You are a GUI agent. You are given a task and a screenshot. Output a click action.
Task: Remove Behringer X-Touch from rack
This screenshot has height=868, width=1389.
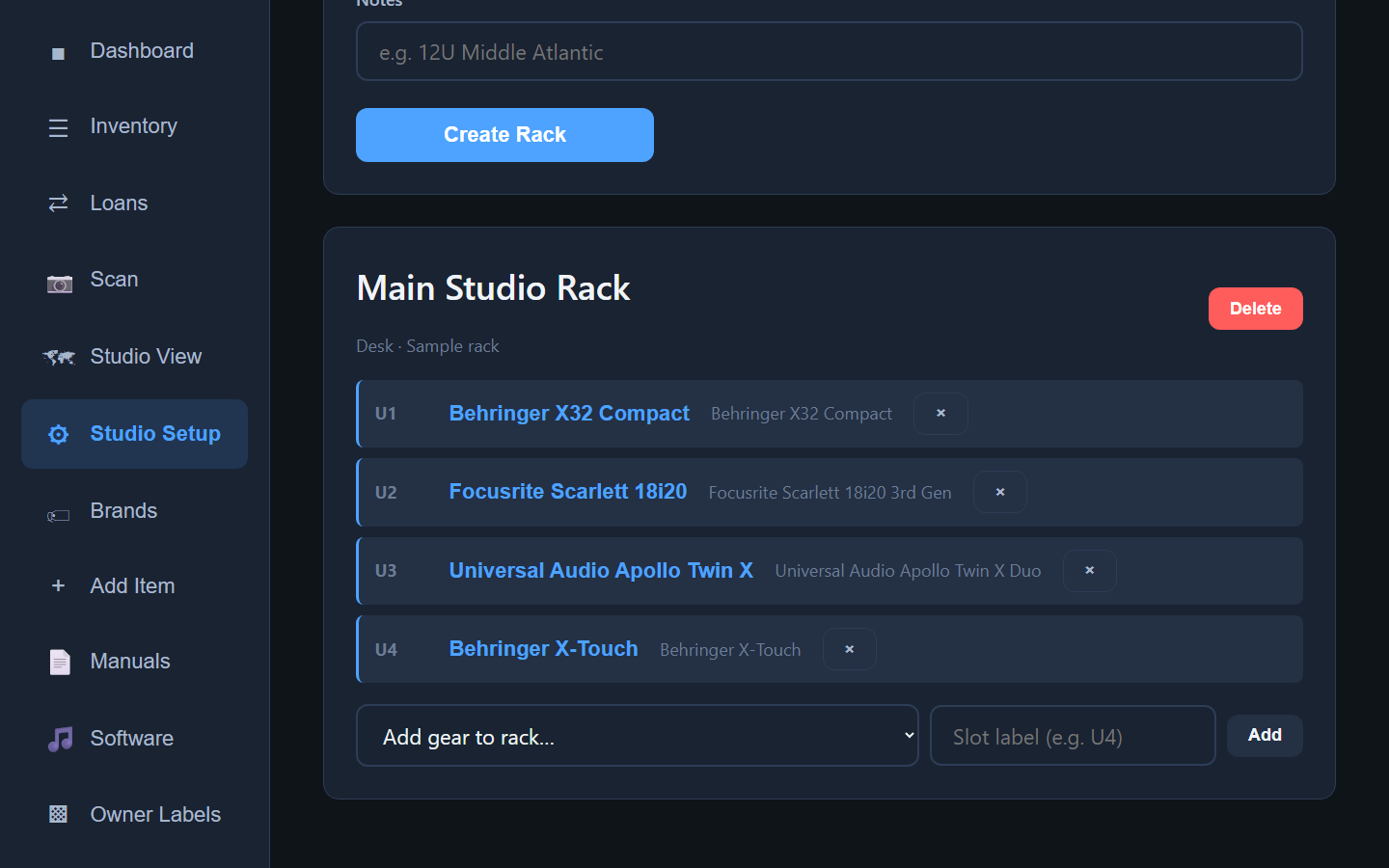pyautogui.click(x=850, y=649)
